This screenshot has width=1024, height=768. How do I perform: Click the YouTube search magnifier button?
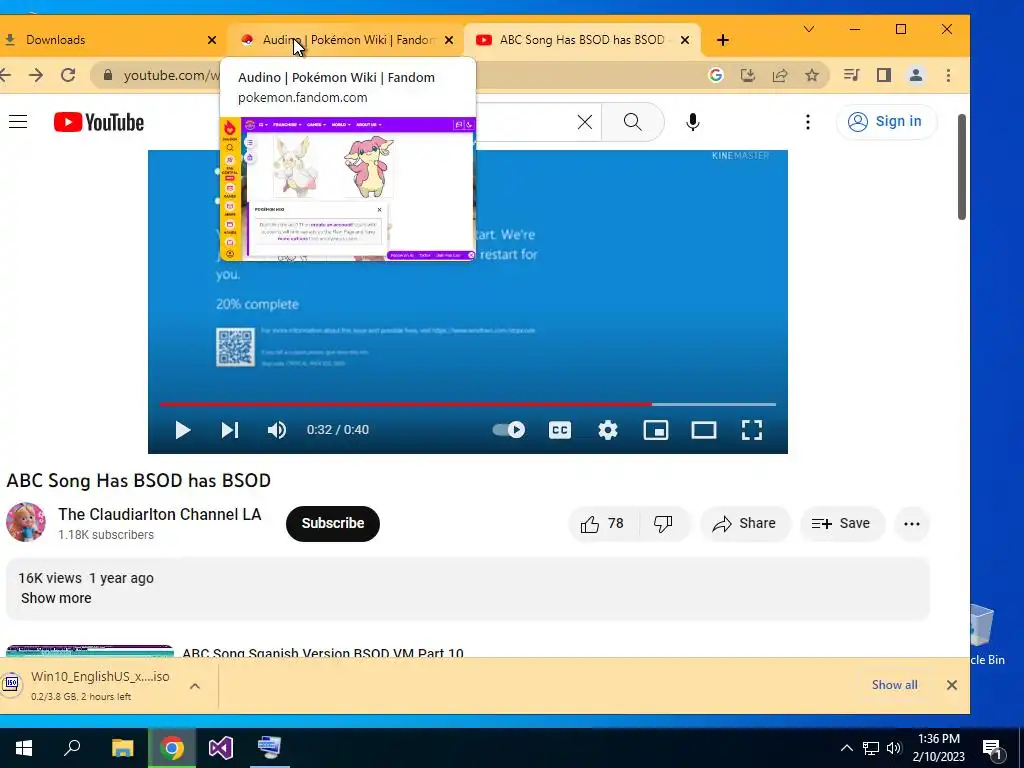(632, 122)
